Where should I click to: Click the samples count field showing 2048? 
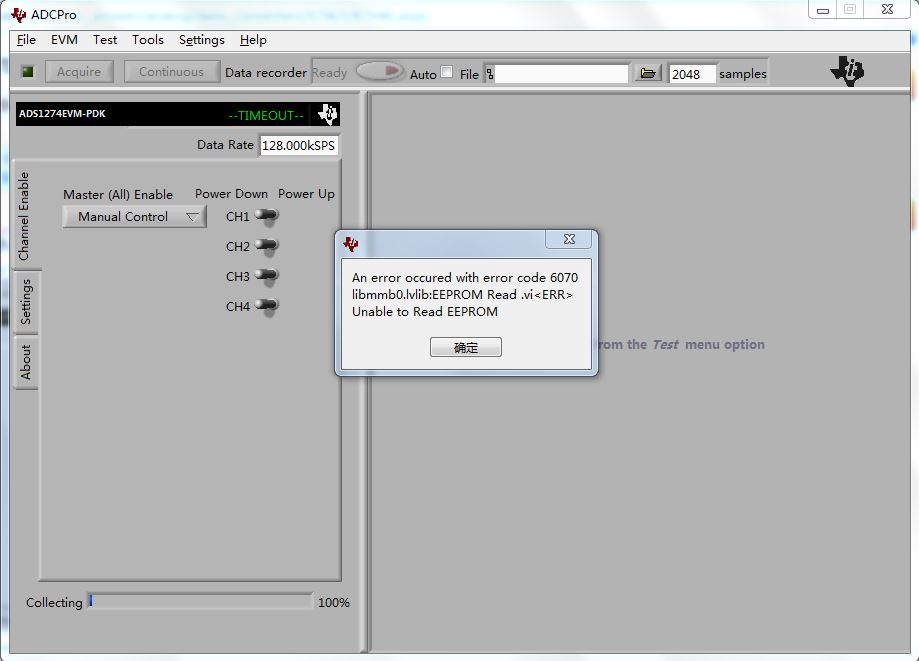tap(692, 74)
